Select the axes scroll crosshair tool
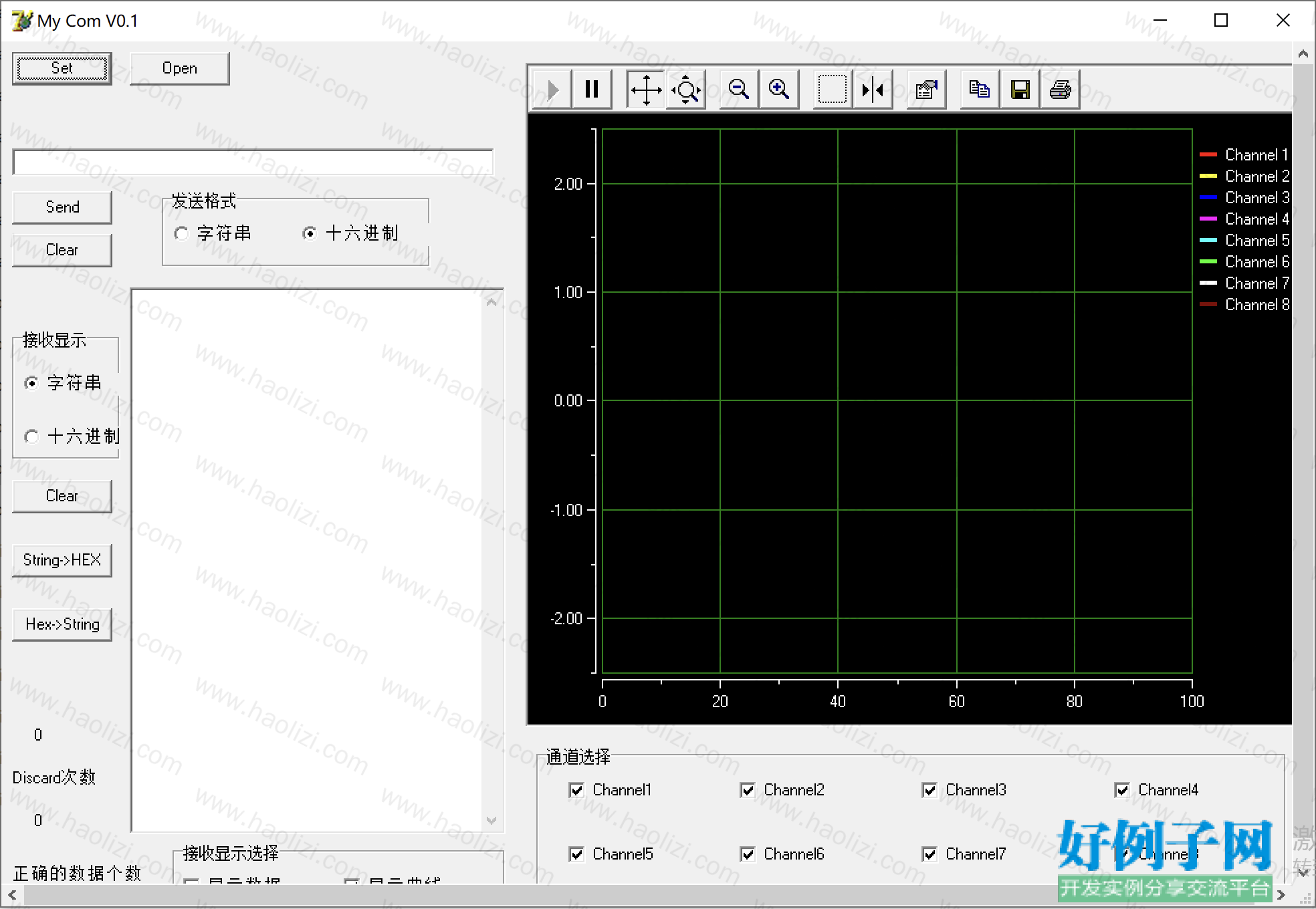Screen dimensions: 1316x909 click(646, 89)
